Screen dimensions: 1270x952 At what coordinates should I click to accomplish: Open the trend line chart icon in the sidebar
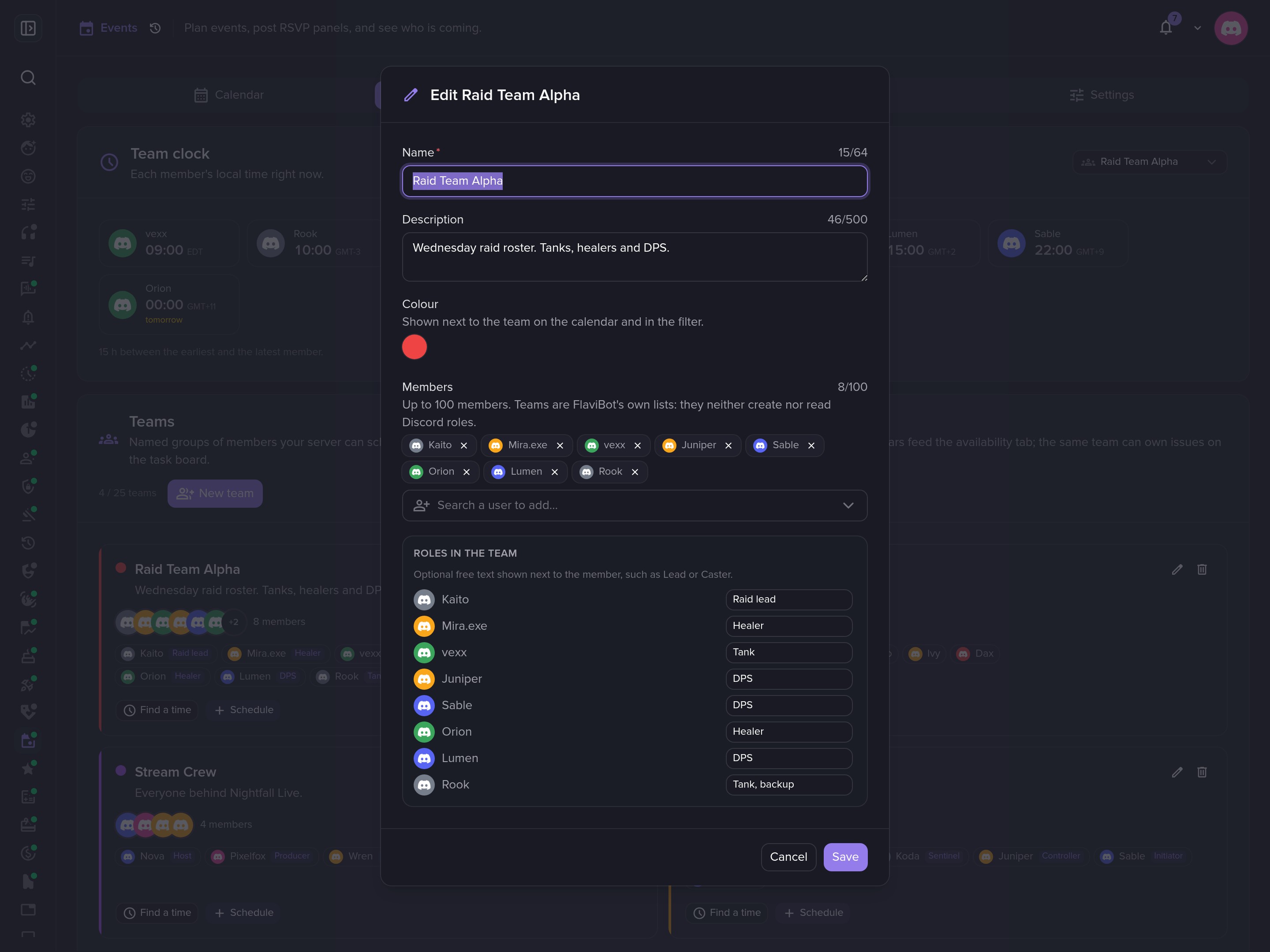[28, 345]
